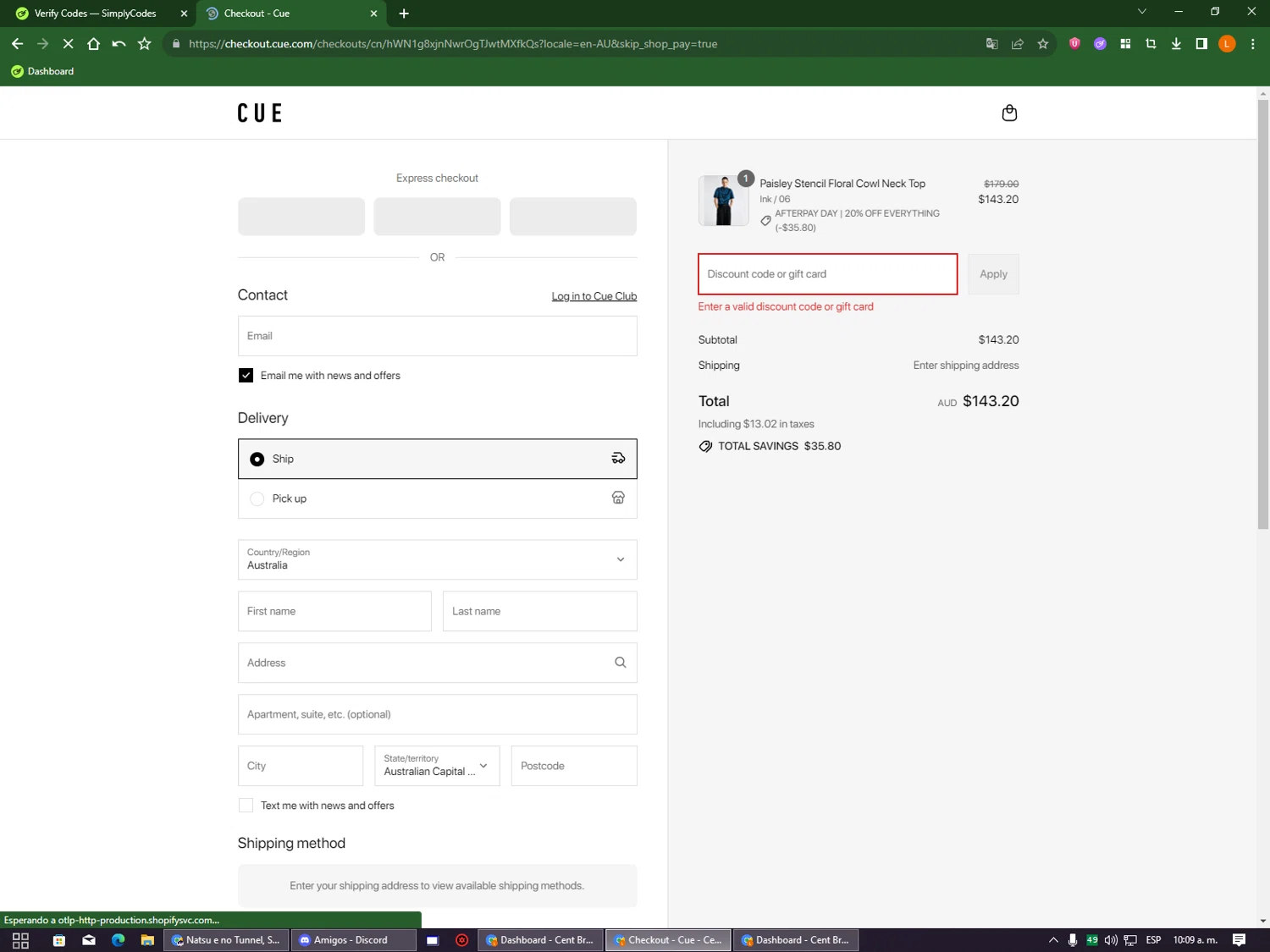This screenshot has height=952, width=1270.
Task: Close the Checkout - Cue tab
Action: coord(374,14)
